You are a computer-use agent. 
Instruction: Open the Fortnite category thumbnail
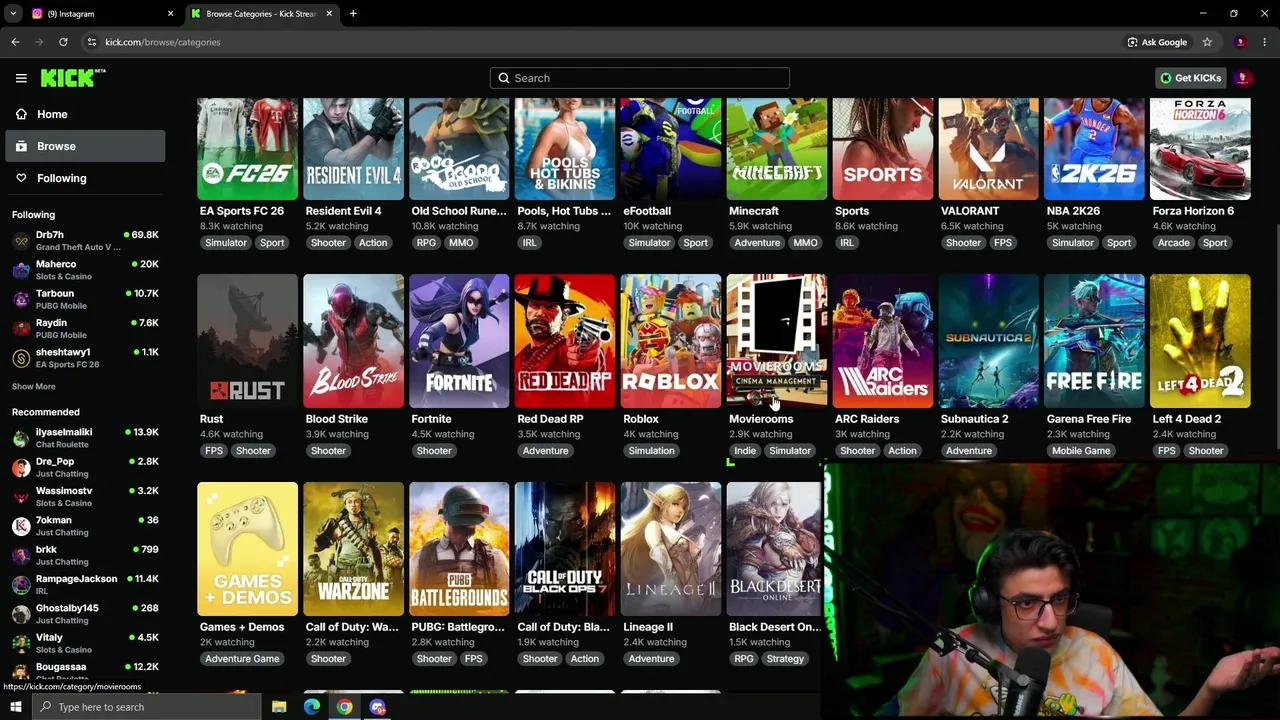click(459, 341)
